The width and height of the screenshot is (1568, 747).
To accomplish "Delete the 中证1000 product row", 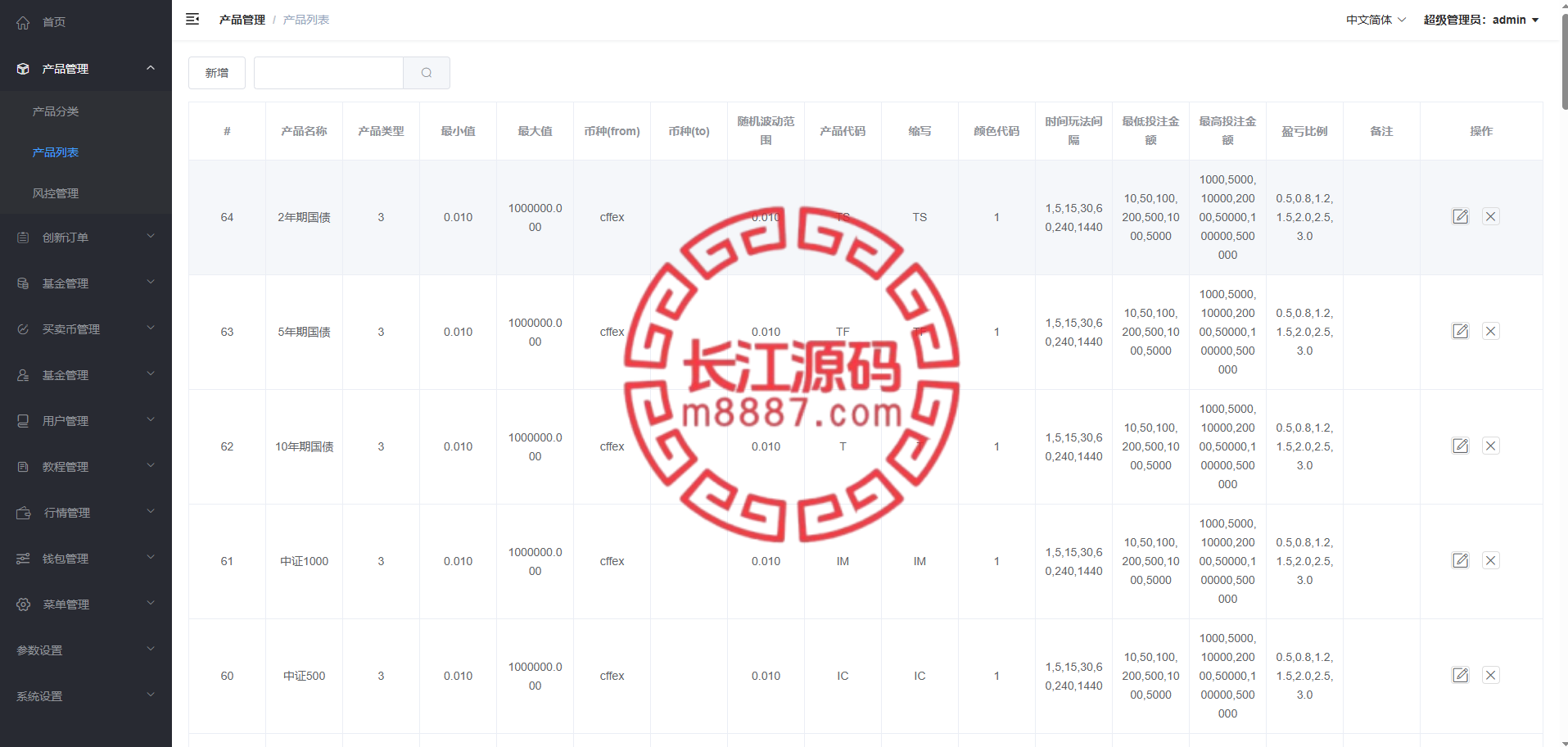I will (1491, 560).
